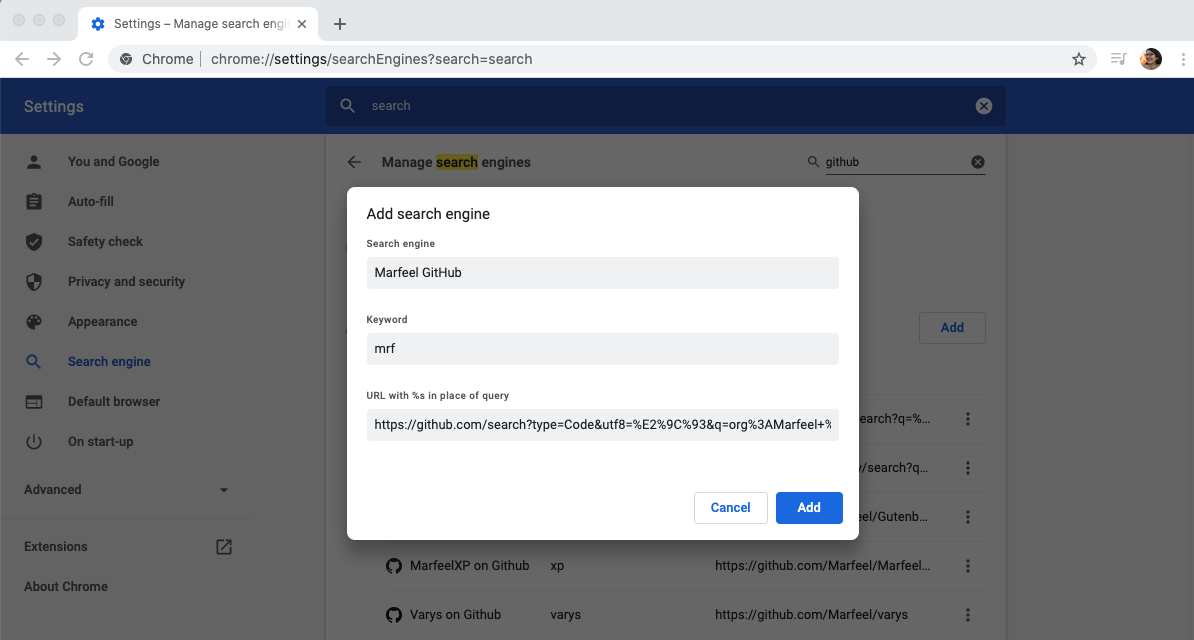Open the user profile avatar
Viewport: 1194px width, 640px height.
(x=1151, y=59)
